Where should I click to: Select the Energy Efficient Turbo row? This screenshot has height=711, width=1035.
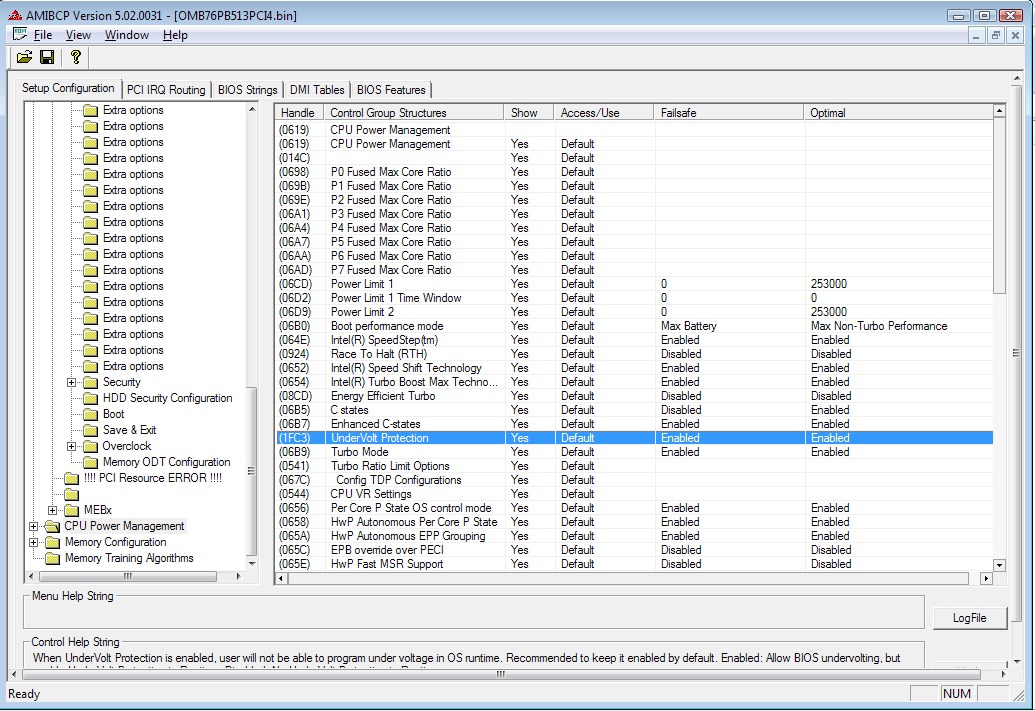(x=634, y=396)
